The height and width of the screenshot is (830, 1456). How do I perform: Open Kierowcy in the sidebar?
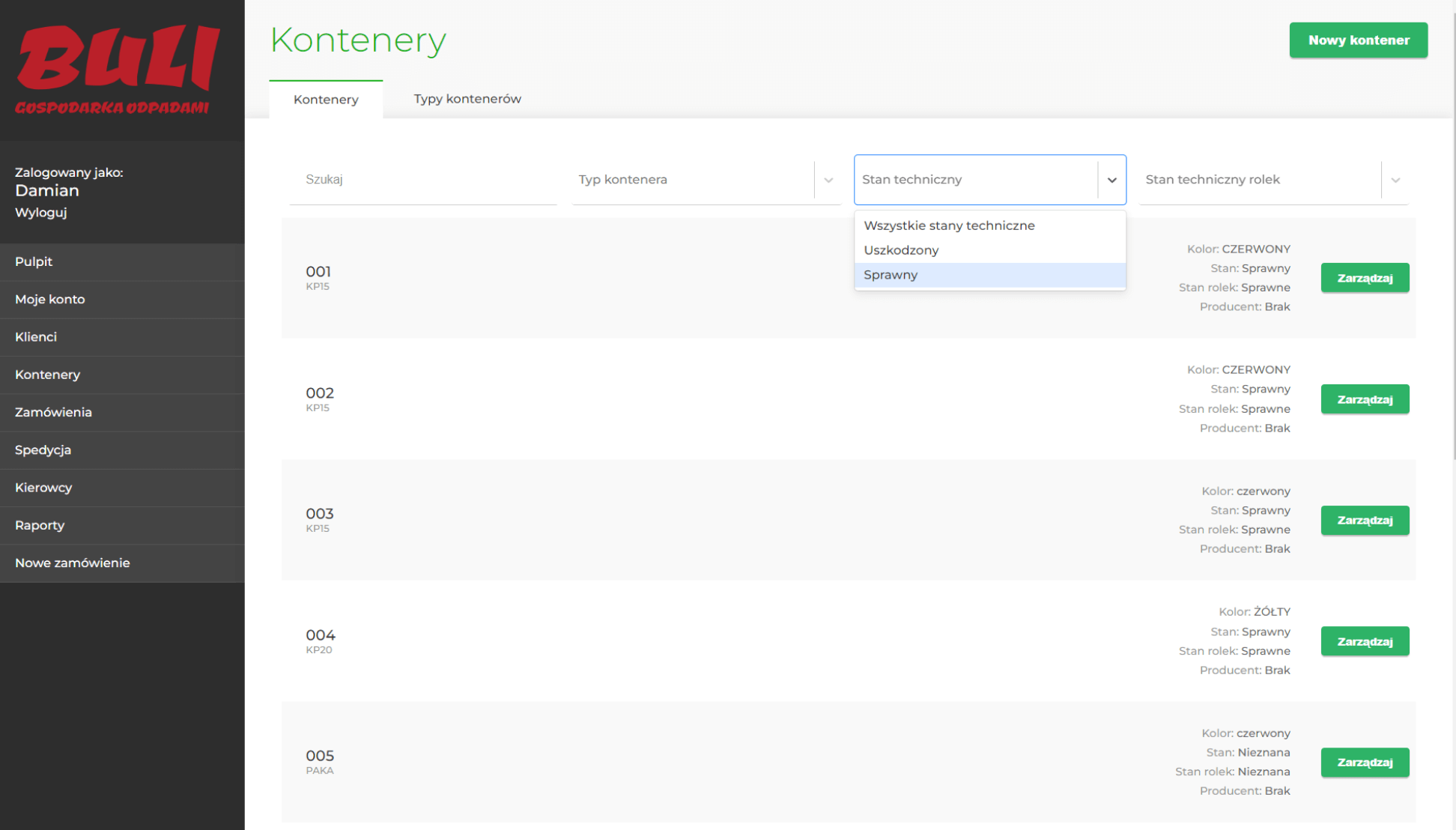[x=43, y=488]
